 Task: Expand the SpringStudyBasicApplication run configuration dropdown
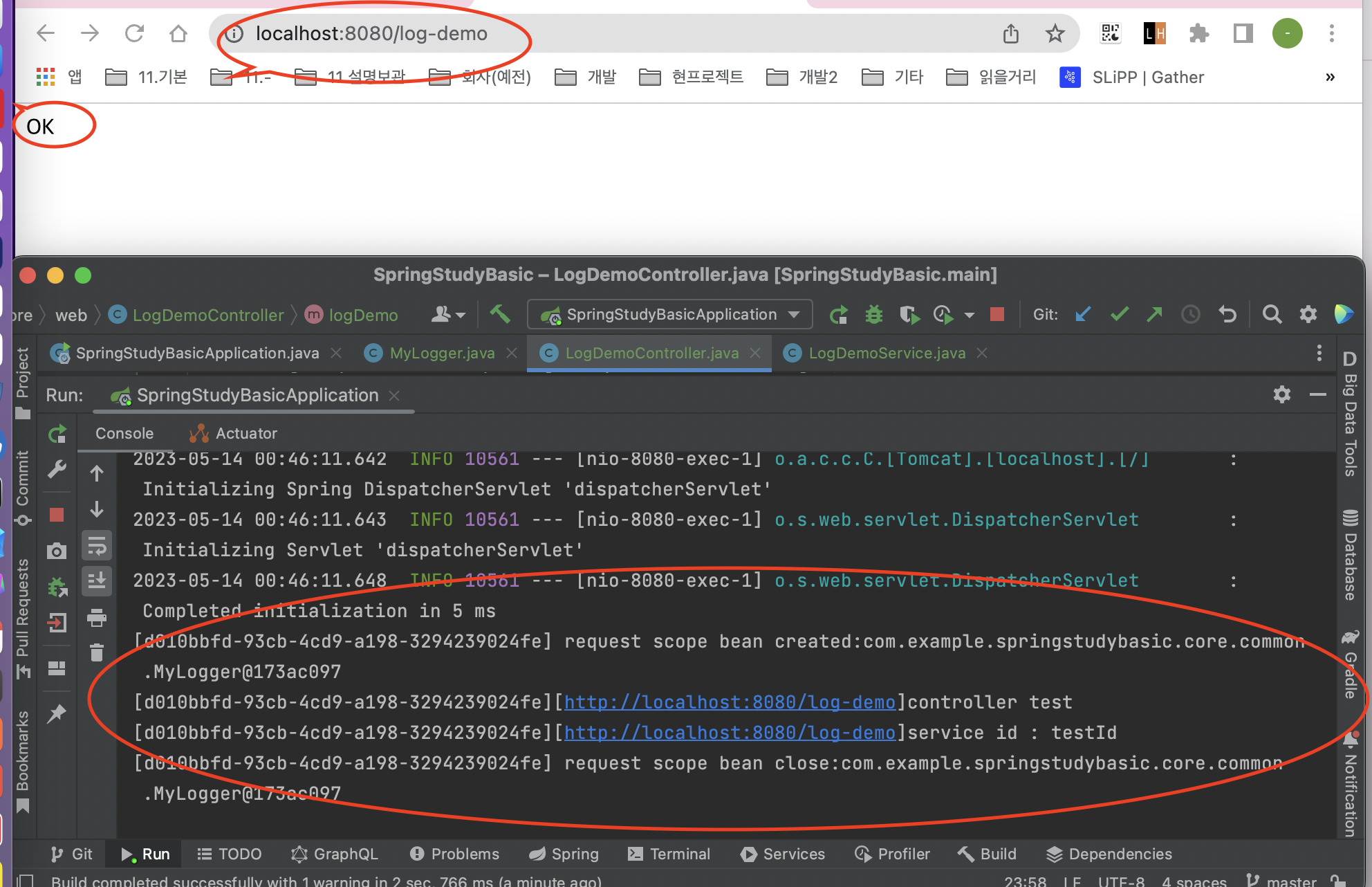click(795, 315)
